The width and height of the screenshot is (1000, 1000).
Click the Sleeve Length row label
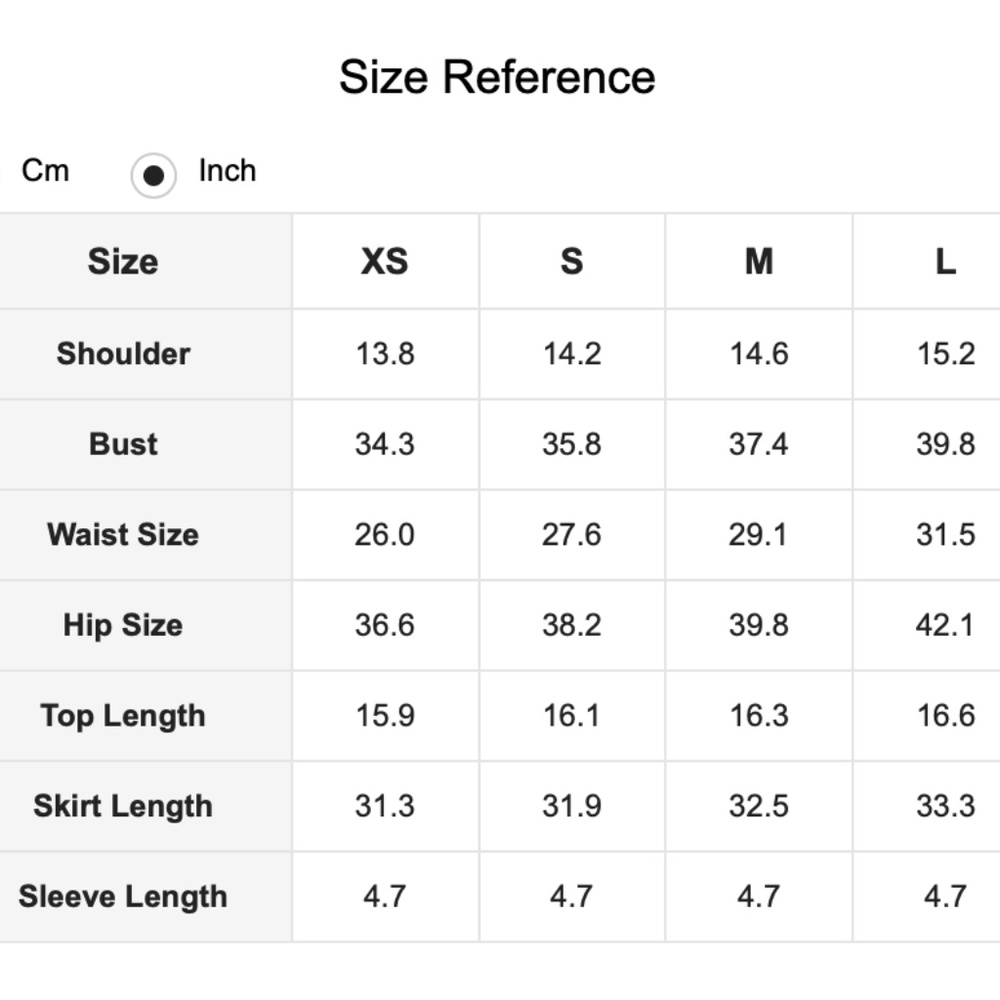123,897
